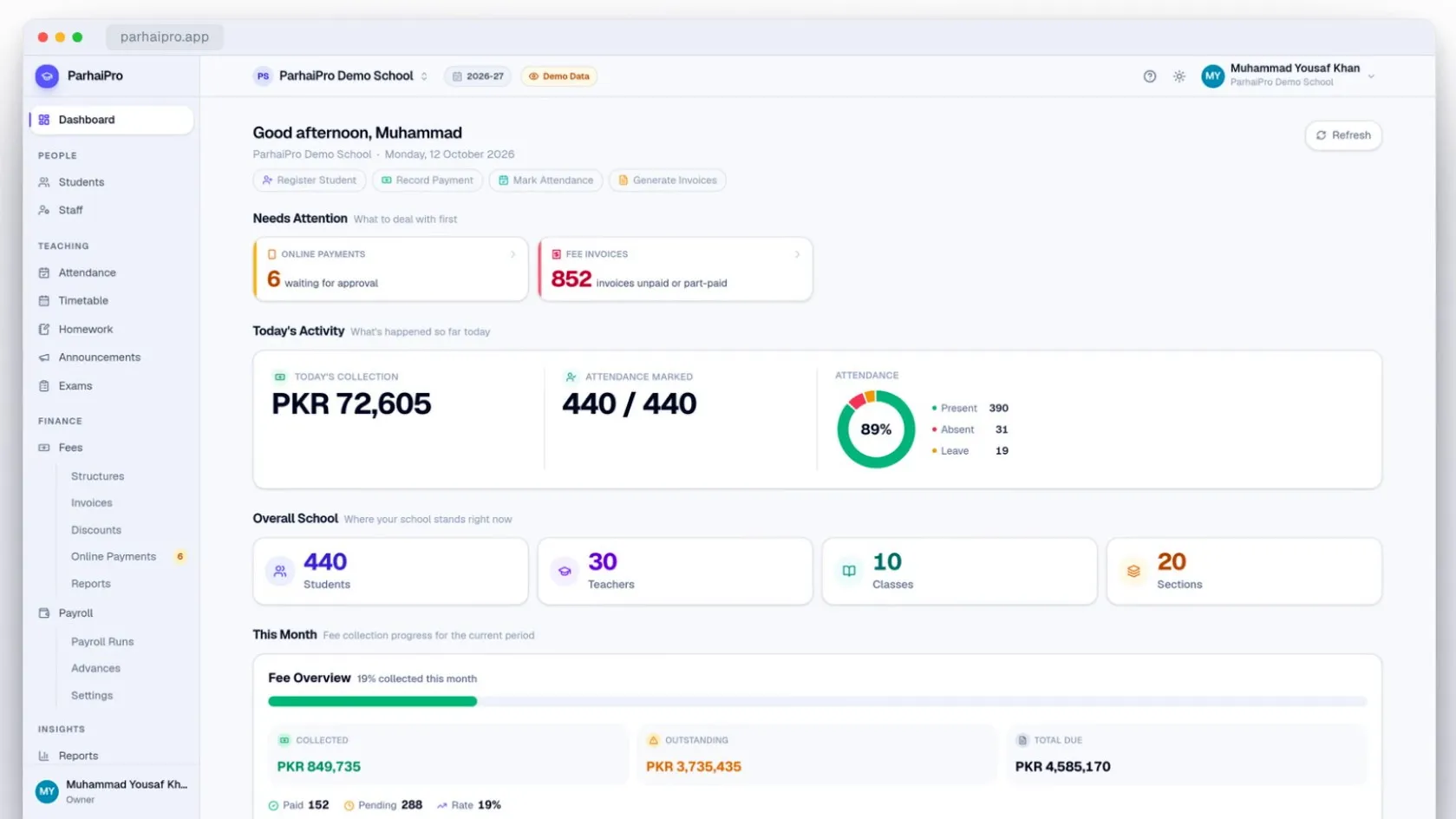
Task: Open the help question mark icon
Action: point(1150,76)
